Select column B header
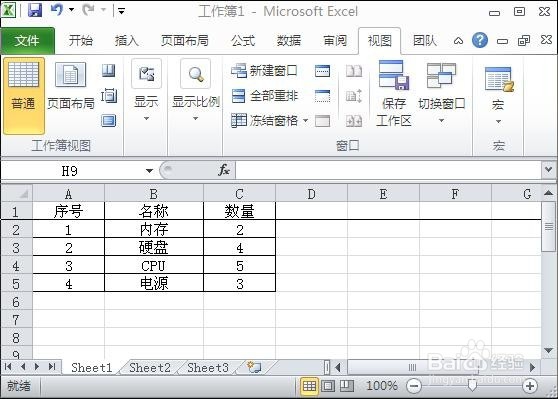This screenshot has height=399, width=558. pyautogui.click(x=154, y=194)
